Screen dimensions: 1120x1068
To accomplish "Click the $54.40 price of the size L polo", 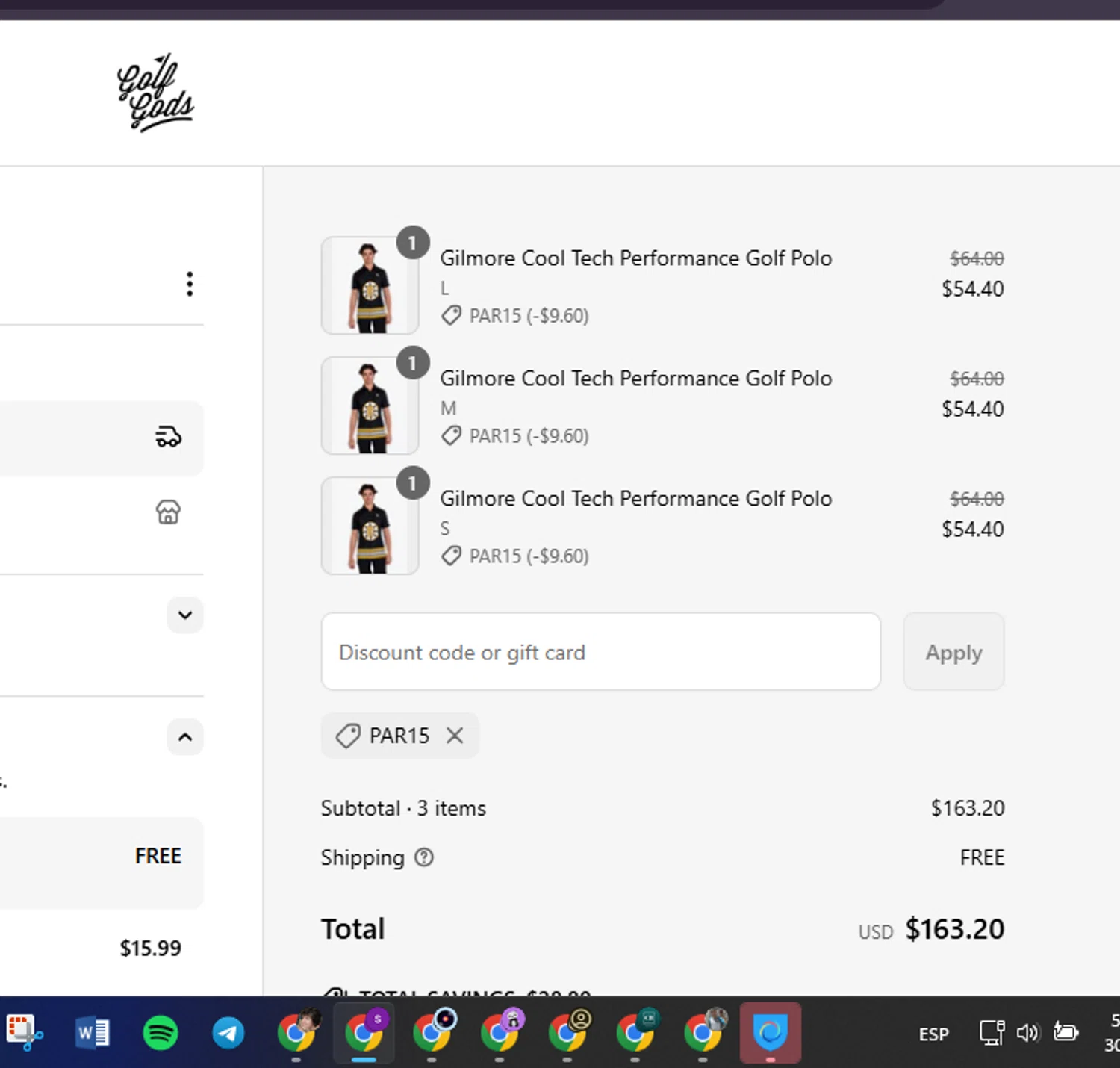I will point(973,289).
